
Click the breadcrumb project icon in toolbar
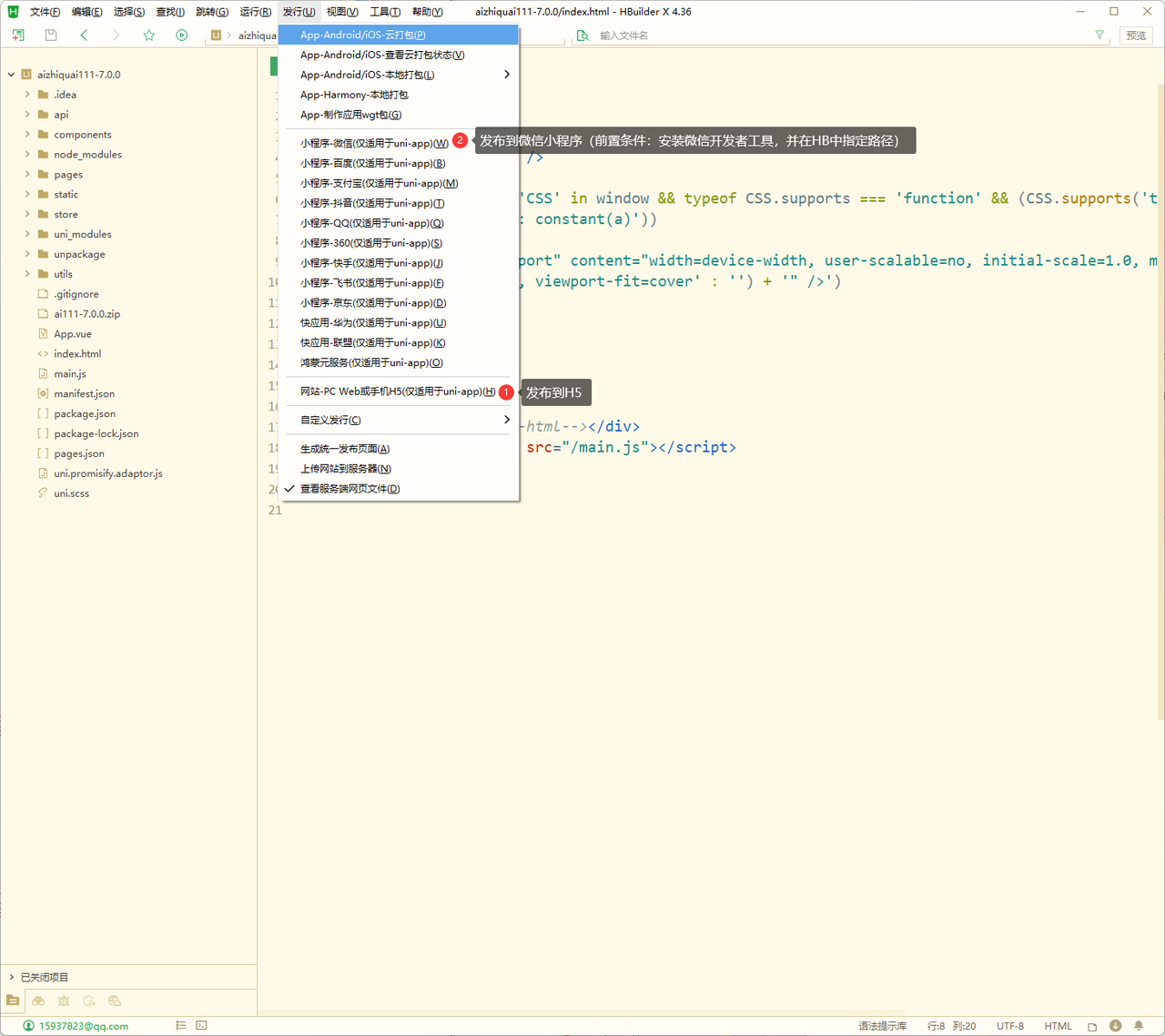(x=216, y=35)
